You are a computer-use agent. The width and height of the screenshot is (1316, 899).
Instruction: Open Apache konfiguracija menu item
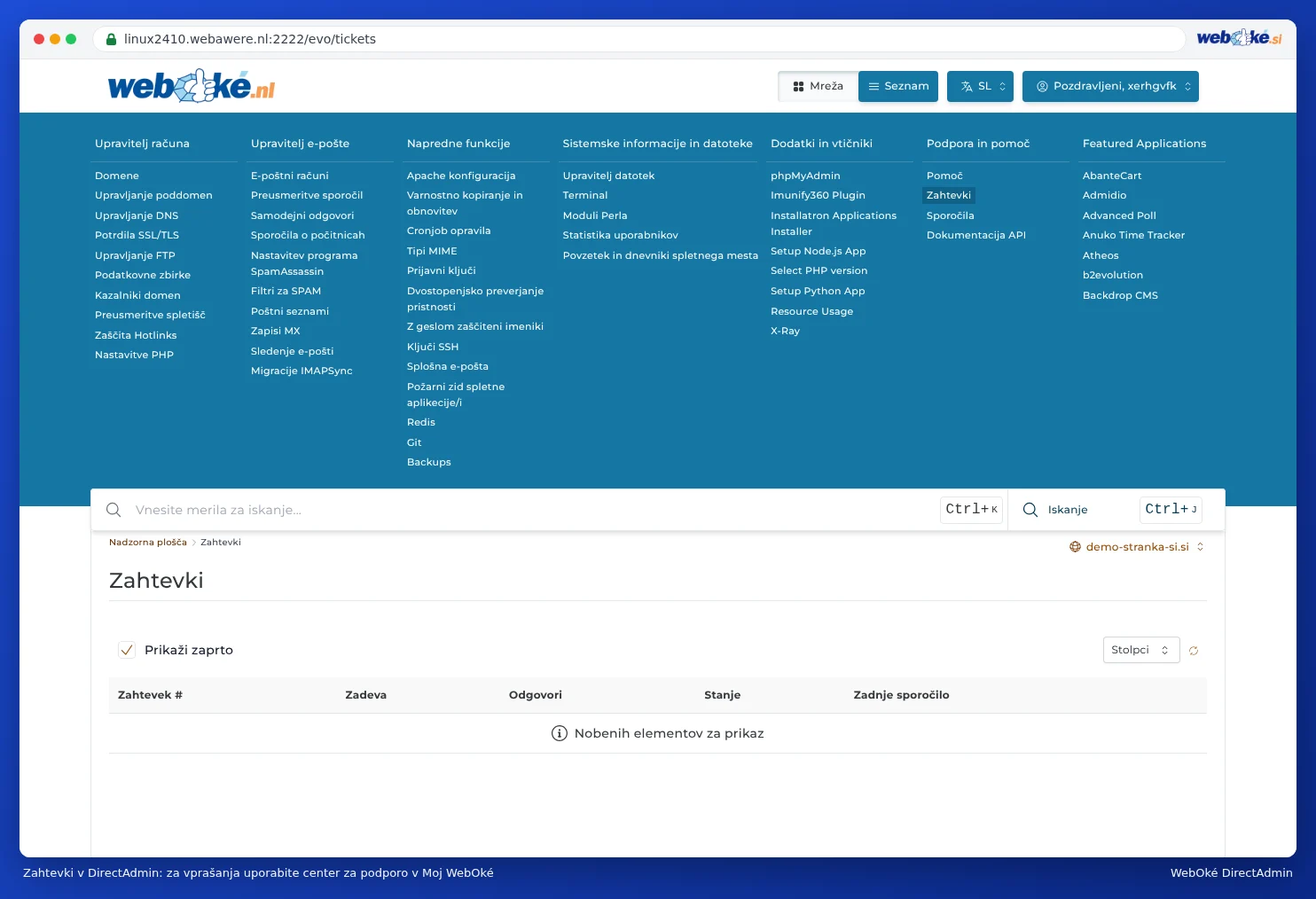461,176
